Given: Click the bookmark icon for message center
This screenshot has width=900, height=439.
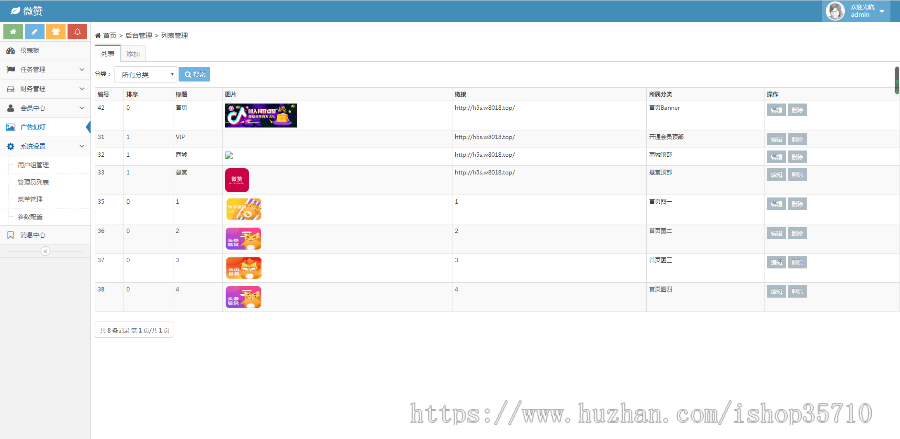Looking at the screenshot, I should click(x=10, y=235).
